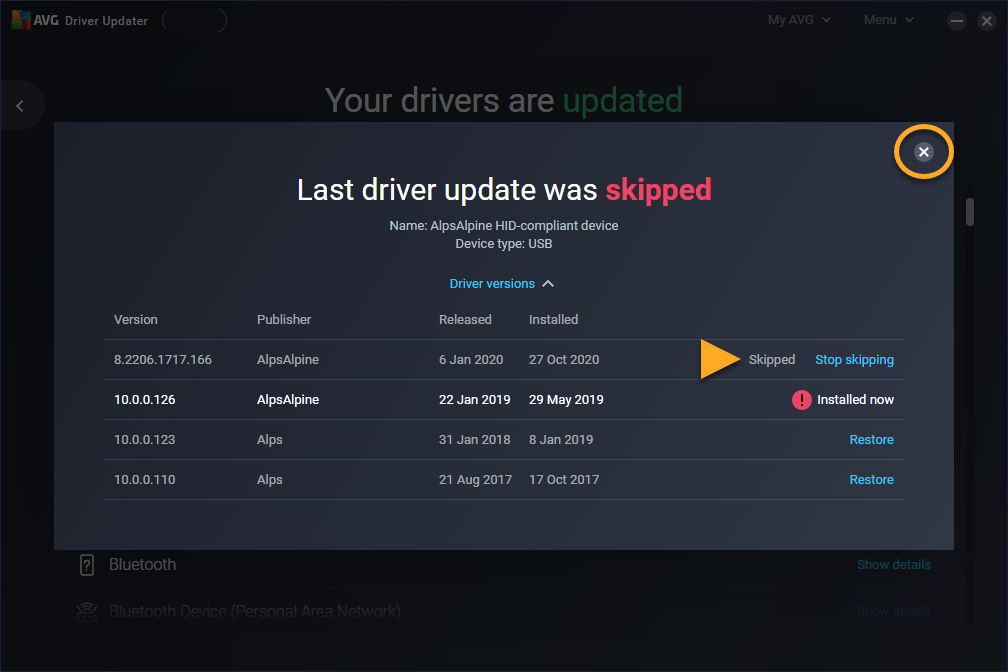This screenshot has height=672, width=1008.
Task: Restore driver version 10.0.0.123
Action: [871, 439]
